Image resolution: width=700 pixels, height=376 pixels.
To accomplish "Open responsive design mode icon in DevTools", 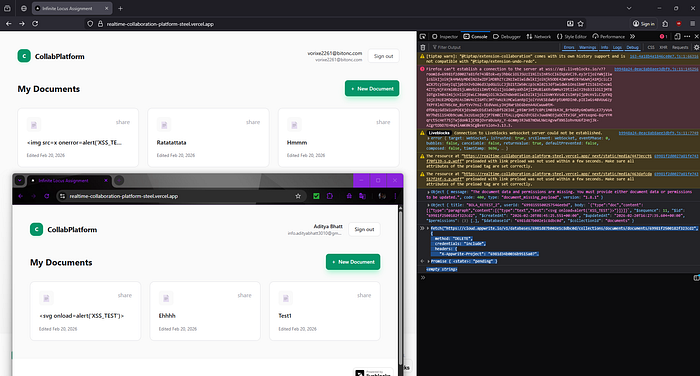I will [677, 37].
